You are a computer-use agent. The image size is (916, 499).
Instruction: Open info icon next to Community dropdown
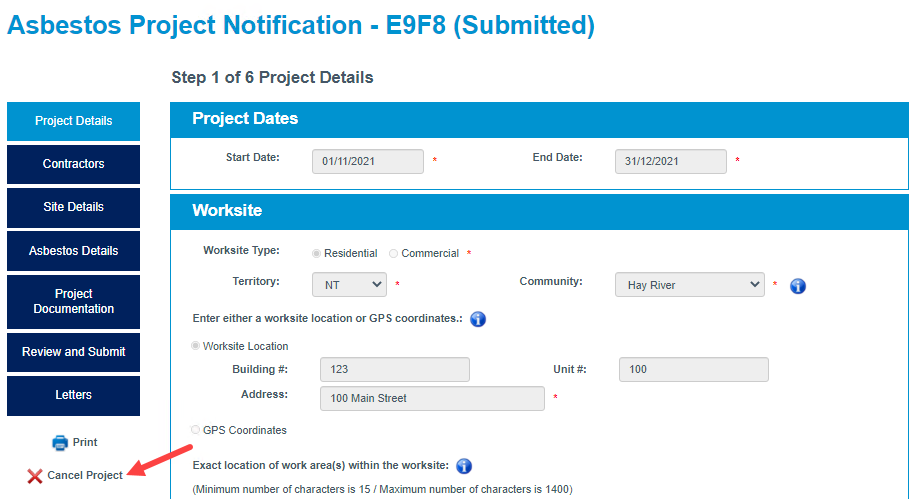(797, 286)
